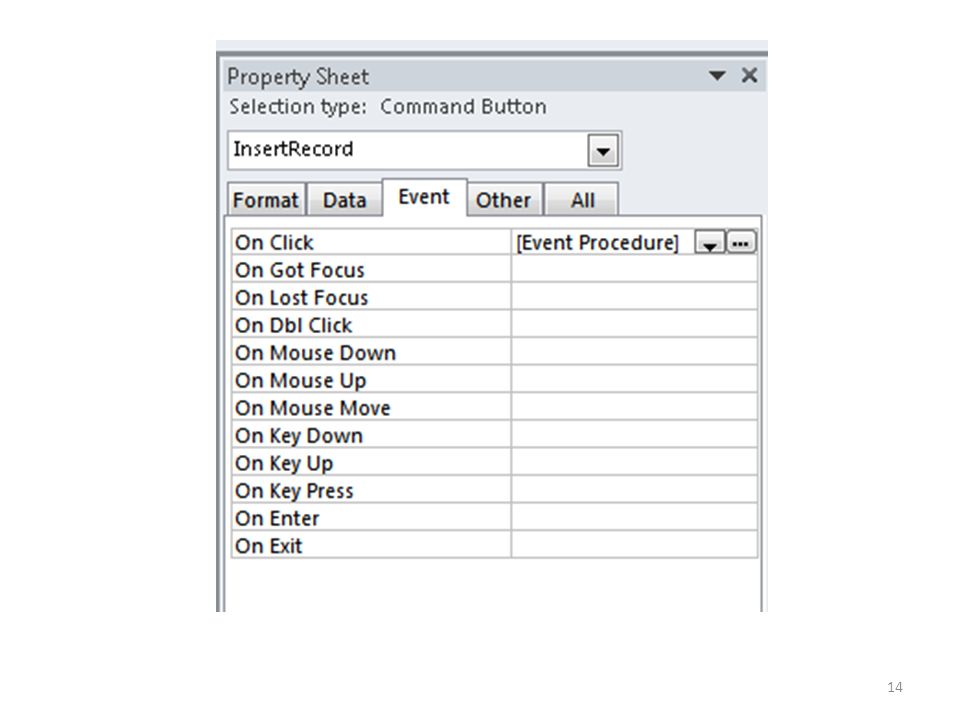This screenshot has width=960, height=720.
Task: Close the Property Sheet pane
Action: pyautogui.click(x=749, y=75)
